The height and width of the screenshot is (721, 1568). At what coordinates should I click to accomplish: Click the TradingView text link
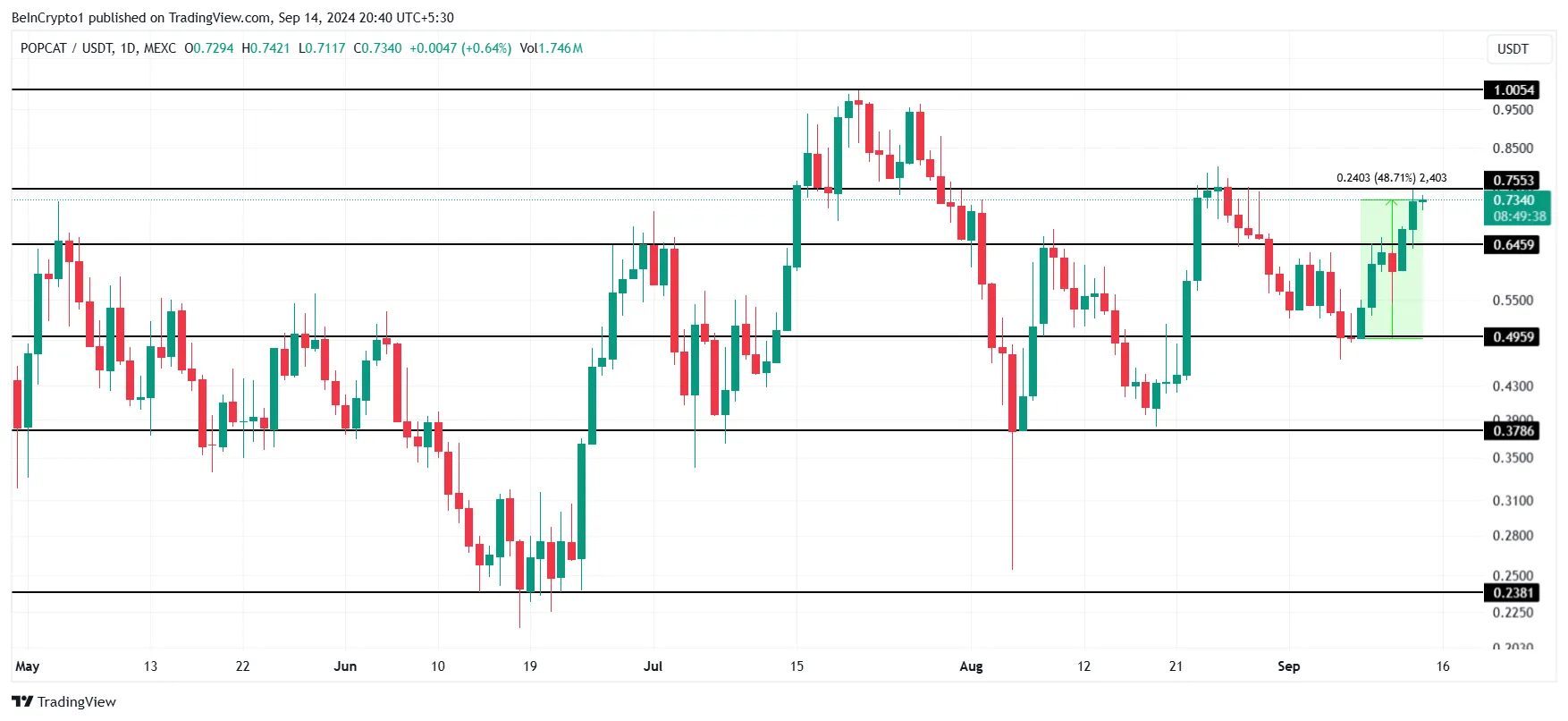pyautogui.click(x=77, y=701)
